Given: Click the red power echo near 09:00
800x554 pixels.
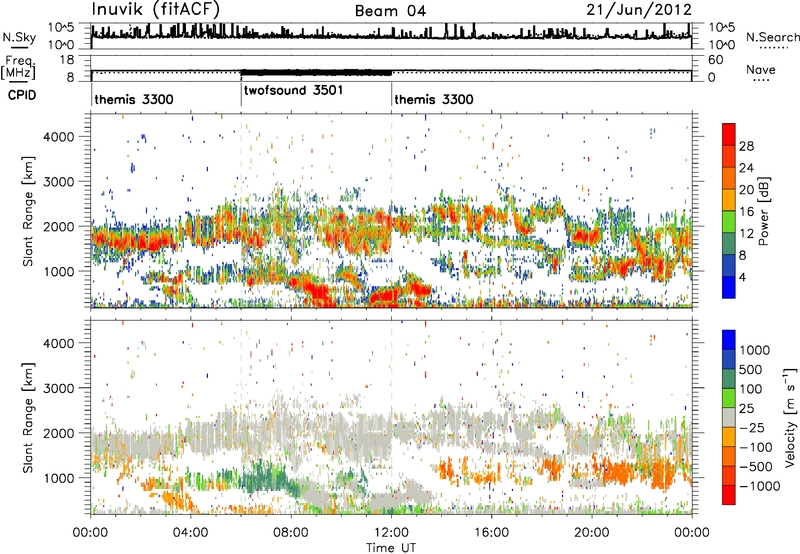Looking at the screenshot, I should coord(316,293).
